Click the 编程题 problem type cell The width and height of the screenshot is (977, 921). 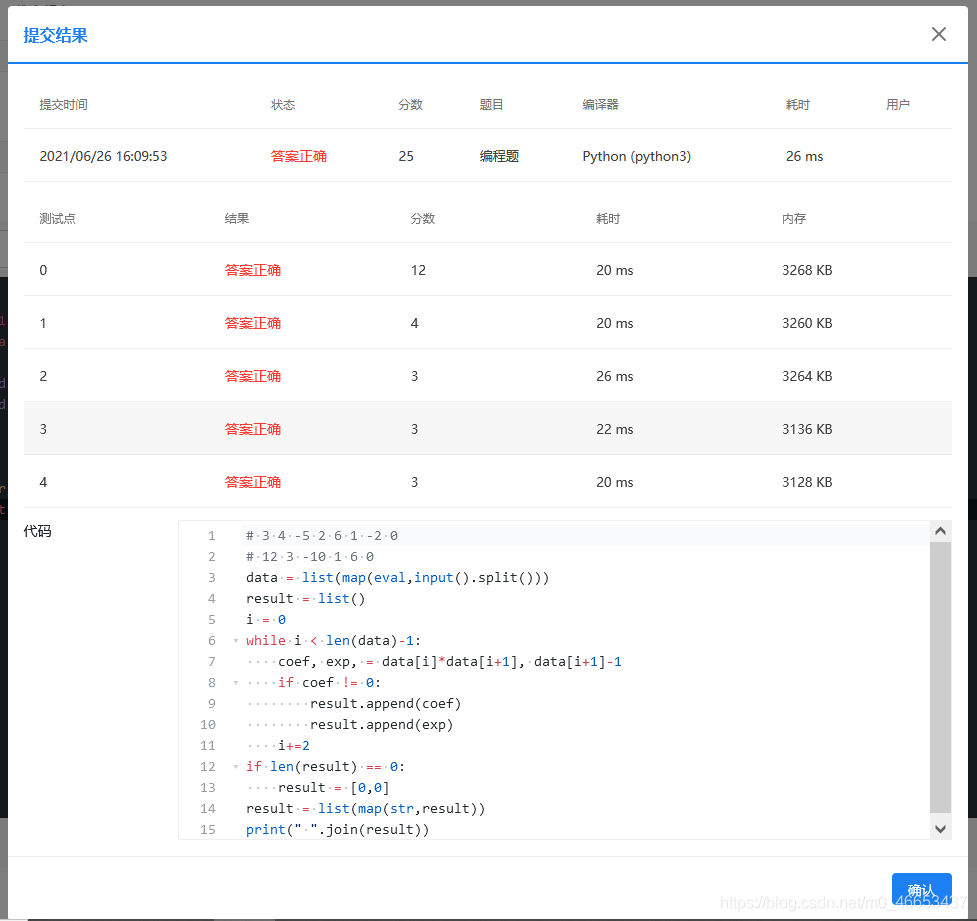499,156
